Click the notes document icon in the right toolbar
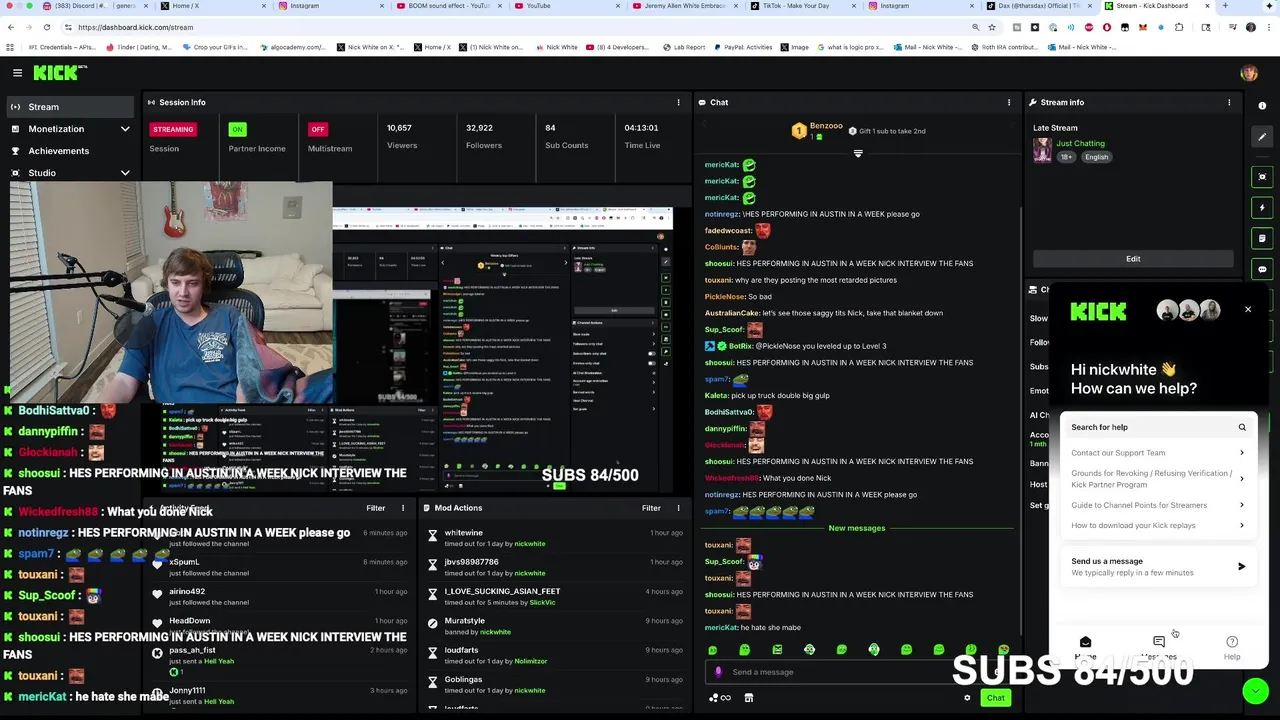1280x720 pixels. pos(1262,238)
